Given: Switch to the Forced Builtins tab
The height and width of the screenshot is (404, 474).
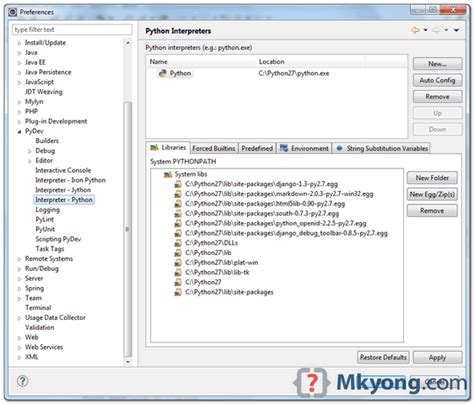Looking at the screenshot, I should 214,148.
